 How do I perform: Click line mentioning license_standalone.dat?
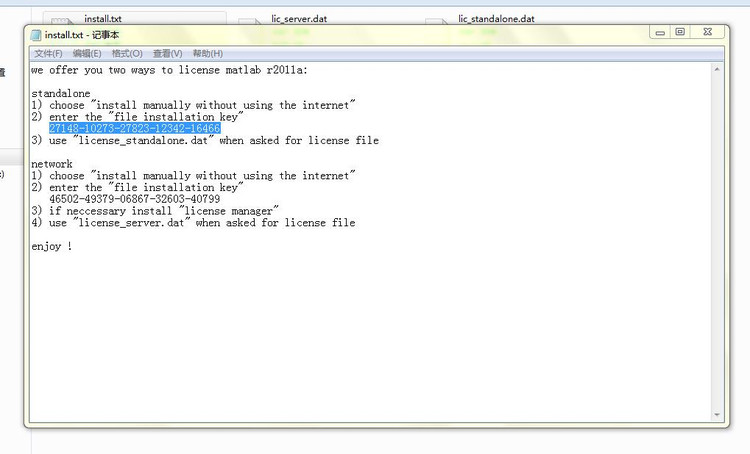coord(205,140)
